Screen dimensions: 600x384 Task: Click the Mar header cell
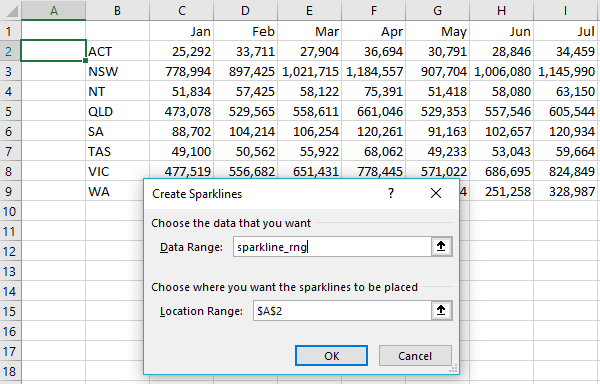(x=310, y=31)
